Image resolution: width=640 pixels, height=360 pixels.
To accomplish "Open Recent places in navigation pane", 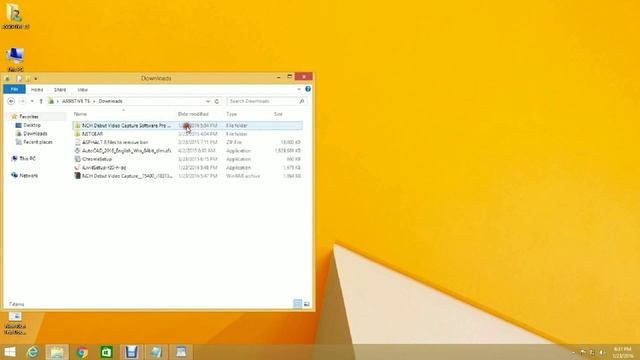I will click(38, 142).
